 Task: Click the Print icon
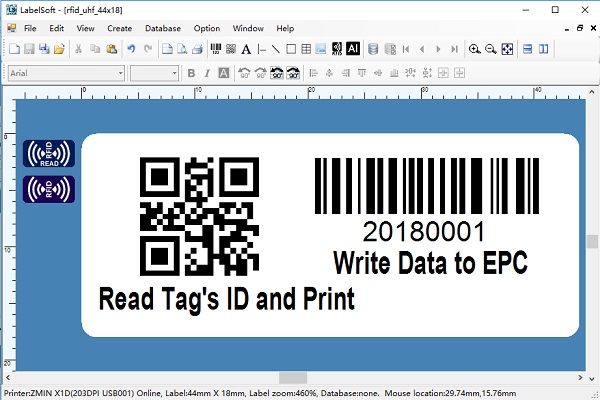(196, 48)
